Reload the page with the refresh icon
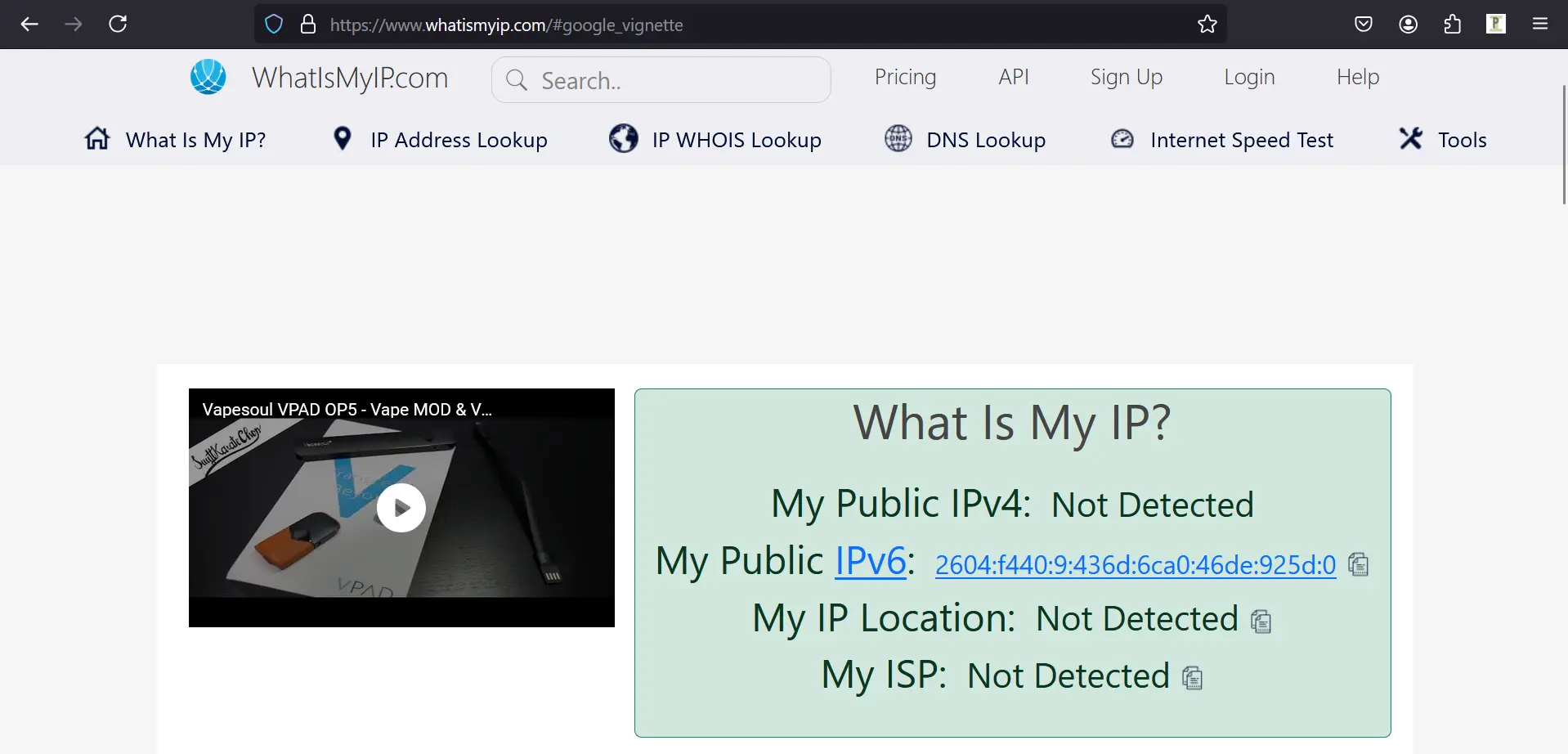 tap(118, 24)
